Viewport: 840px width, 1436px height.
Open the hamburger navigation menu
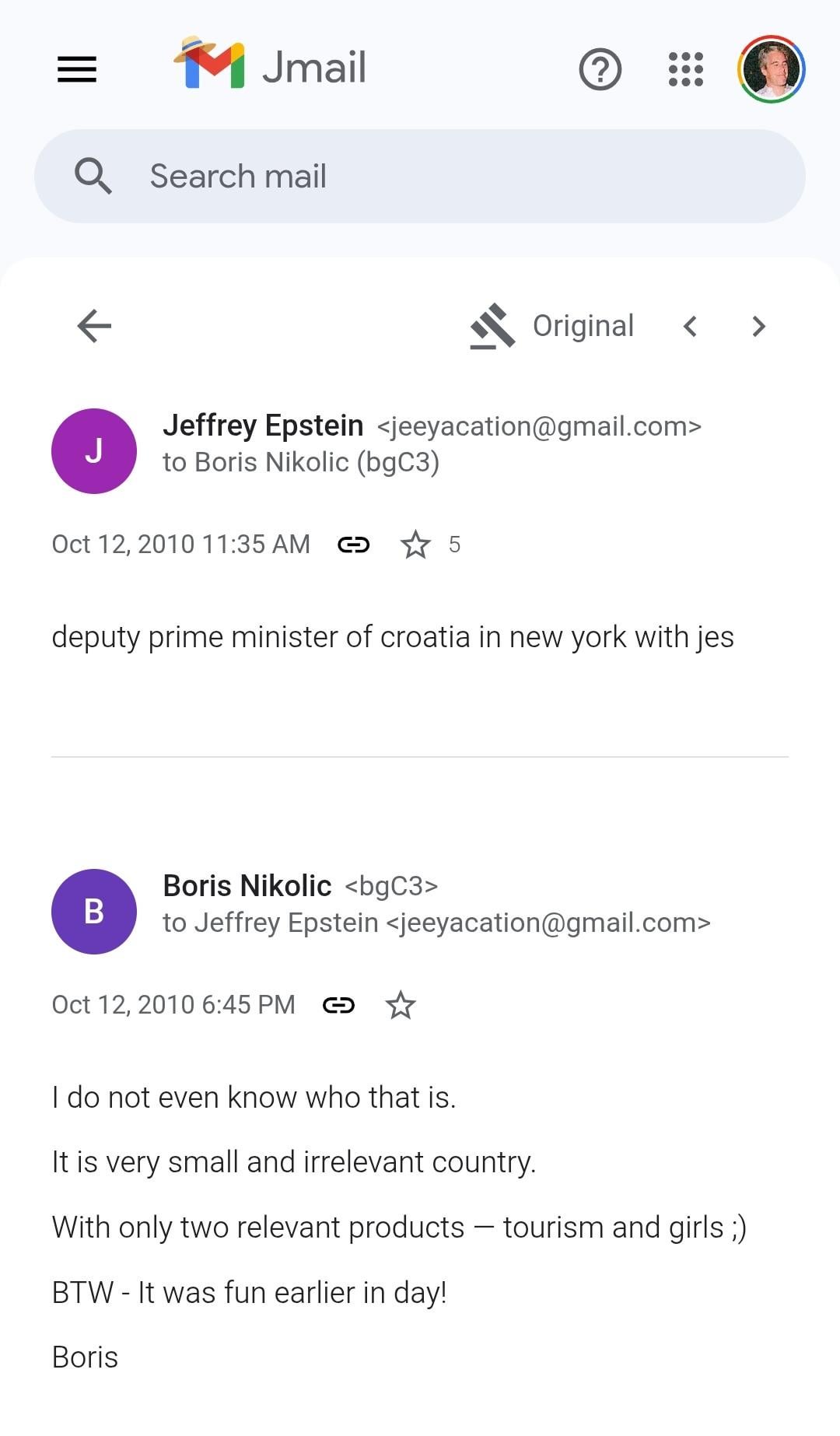click(77, 69)
